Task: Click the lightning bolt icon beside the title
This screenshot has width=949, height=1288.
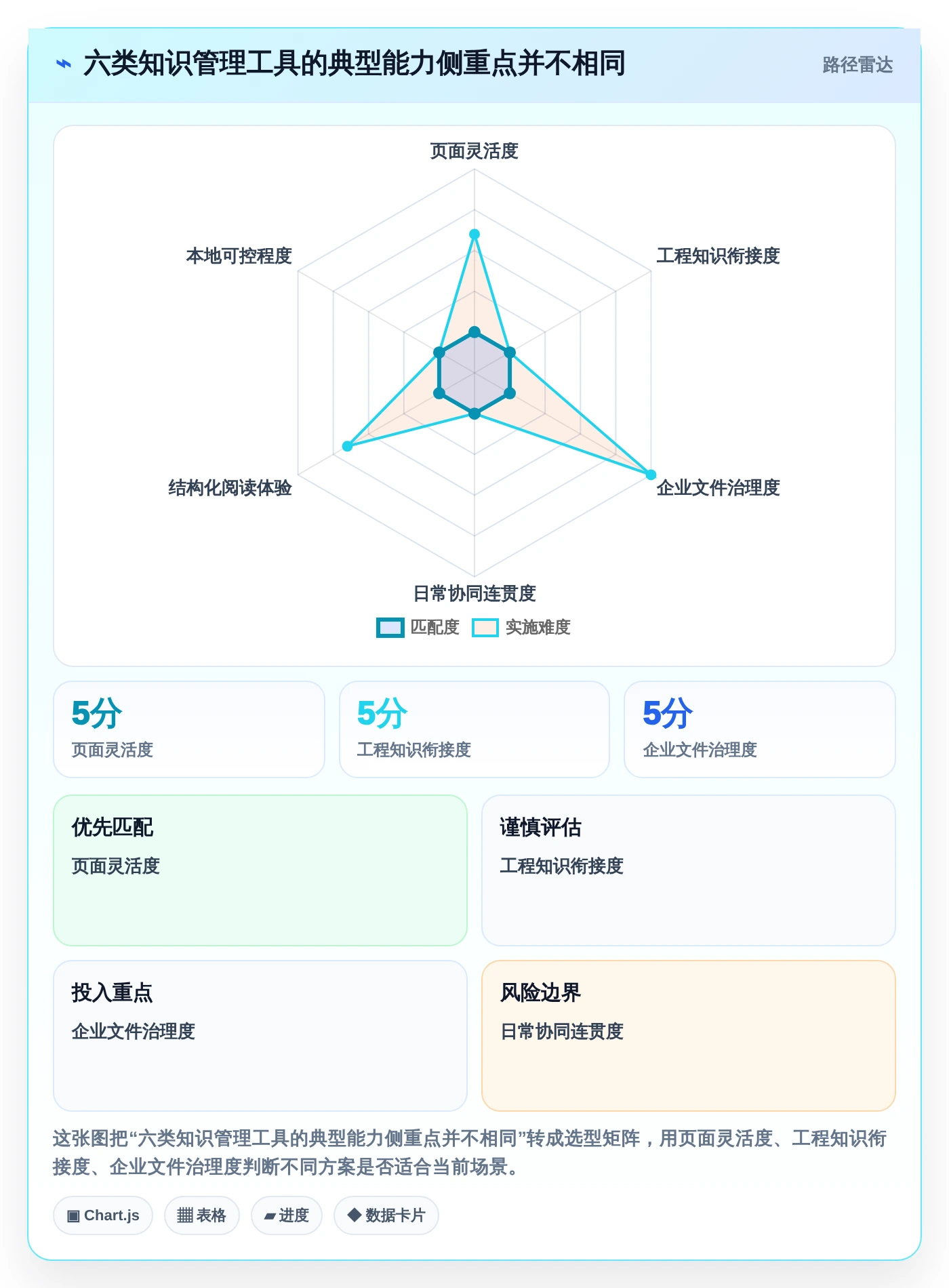Action: point(63,64)
